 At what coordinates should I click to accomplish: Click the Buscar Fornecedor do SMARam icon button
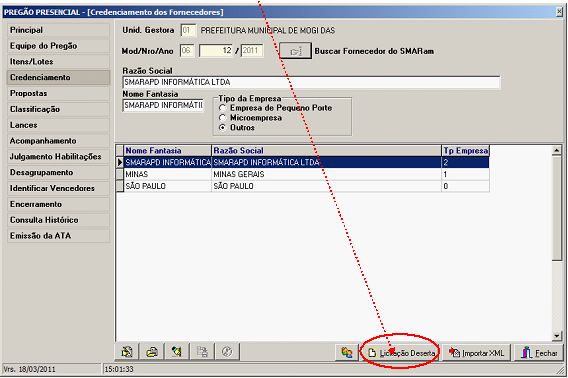(x=295, y=51)
